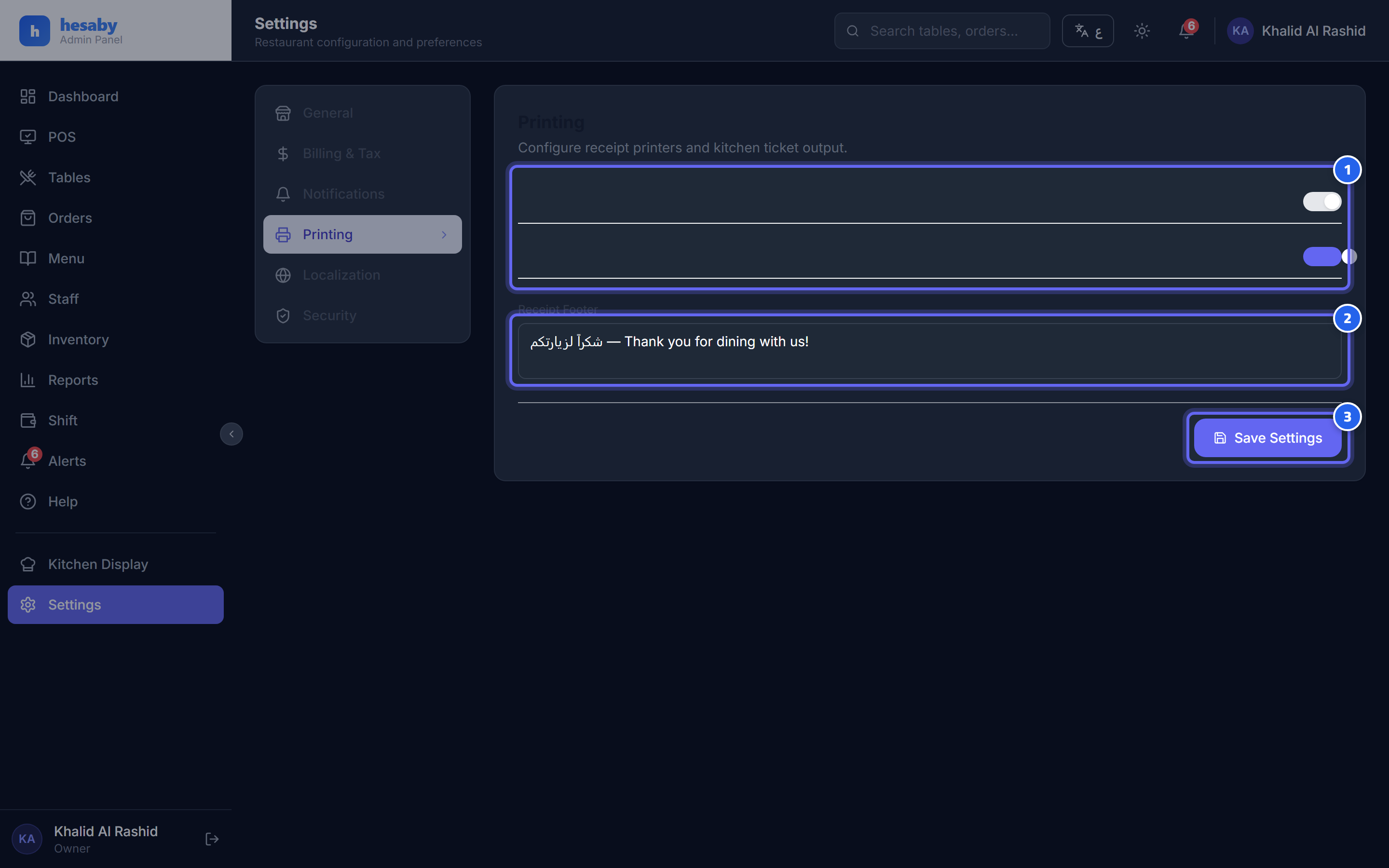Screen dimensions: 1389x868
Task: Open Alerts bell icon in sidebar
Action: [27, 461]
